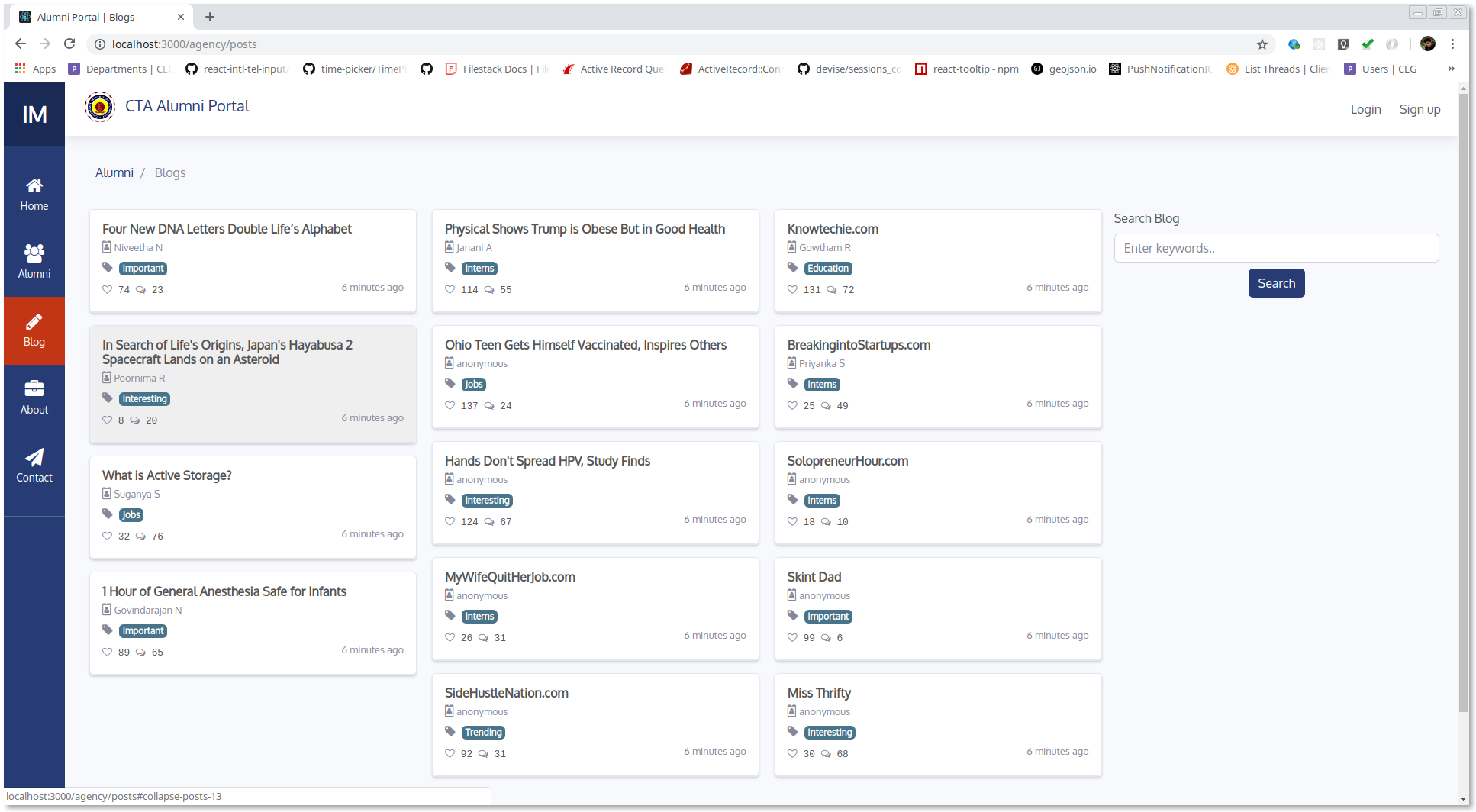
Task: Expand the hidden bookmarks overflow chevron
Action: point(1451,69)
